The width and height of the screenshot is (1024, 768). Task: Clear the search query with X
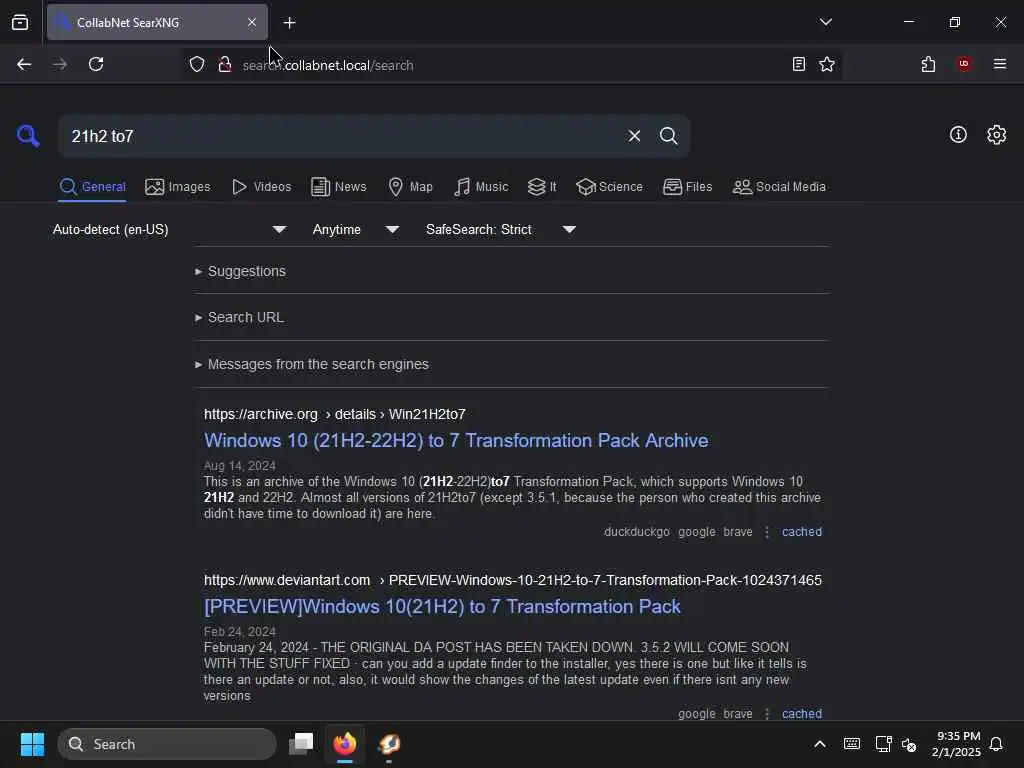[x=634, y=136]
